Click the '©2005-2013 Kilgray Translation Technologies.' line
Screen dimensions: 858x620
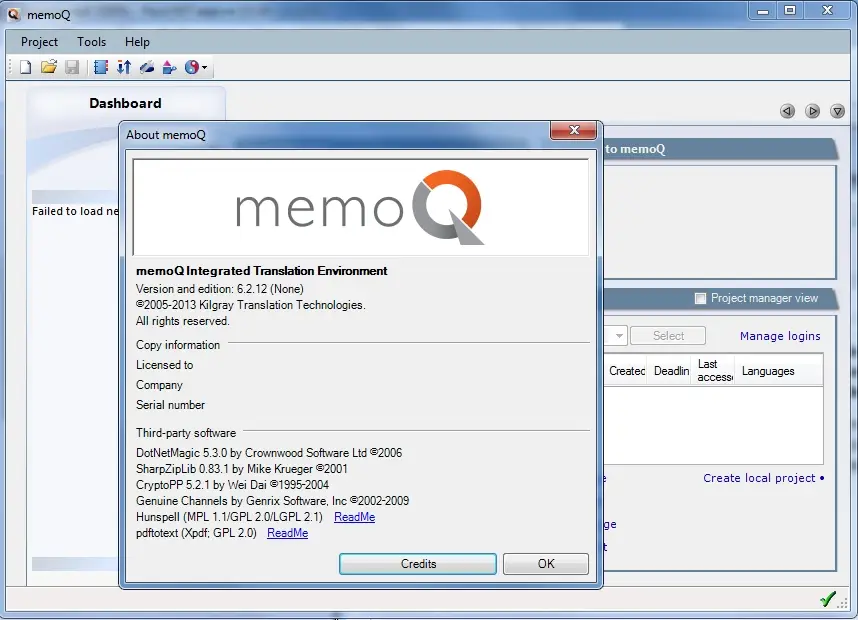[251, 305]
